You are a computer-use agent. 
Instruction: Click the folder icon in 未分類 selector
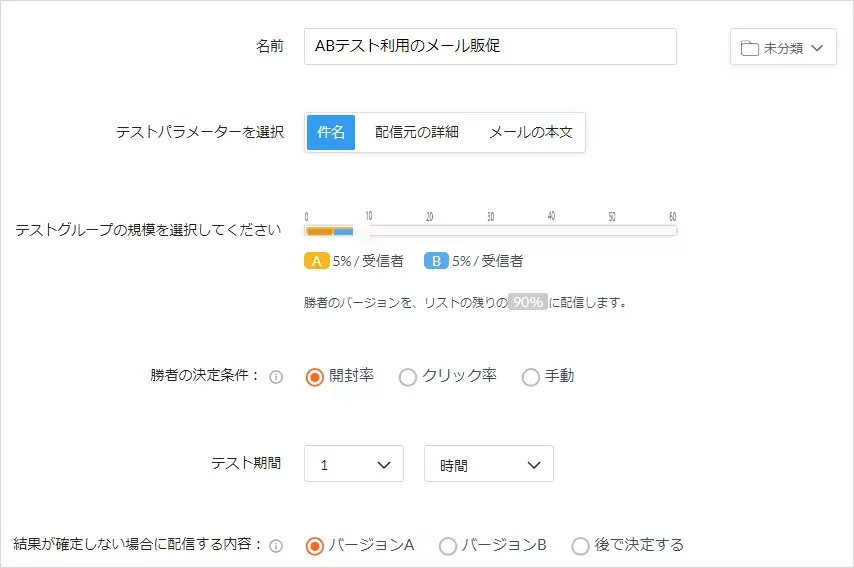click(x=749, y=48)
